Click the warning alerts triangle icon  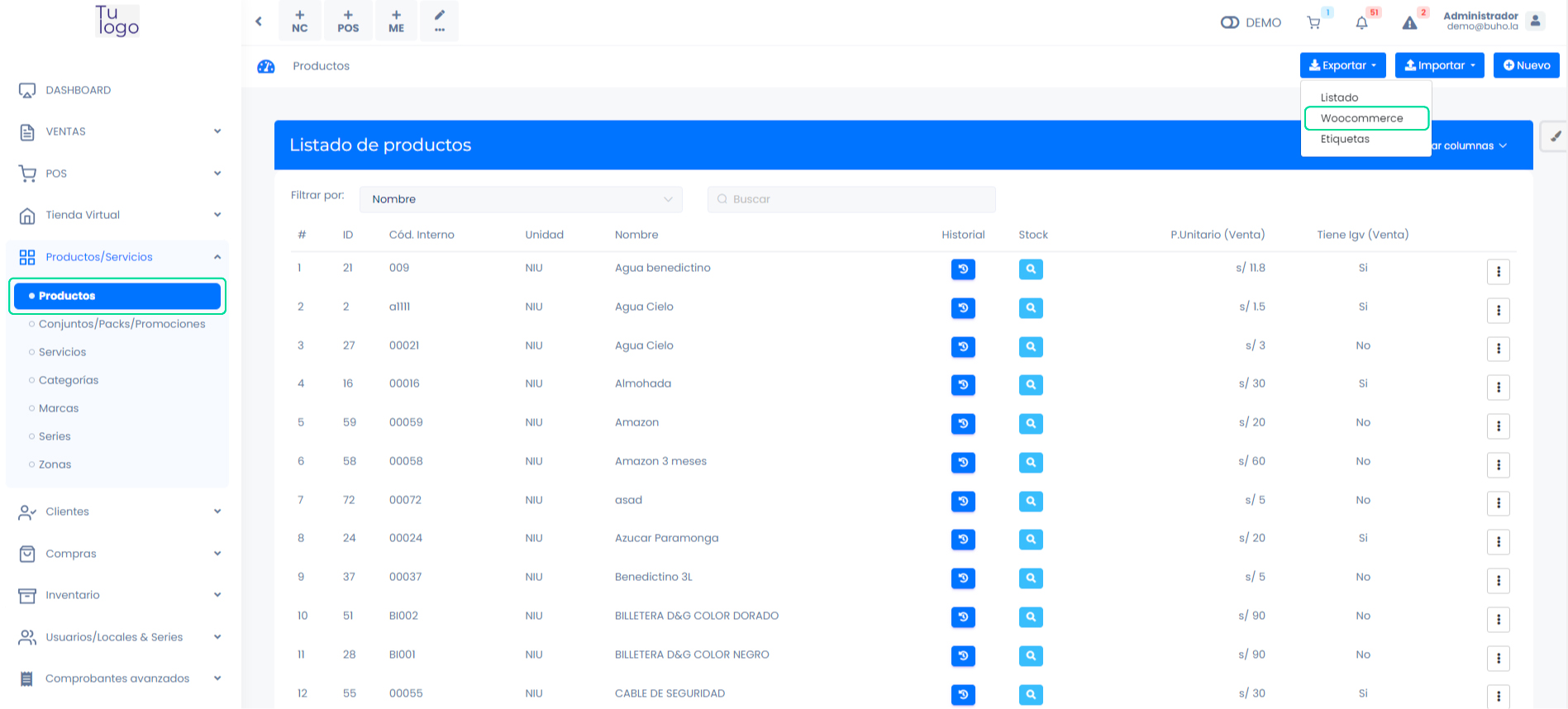tap(1410, 23)
